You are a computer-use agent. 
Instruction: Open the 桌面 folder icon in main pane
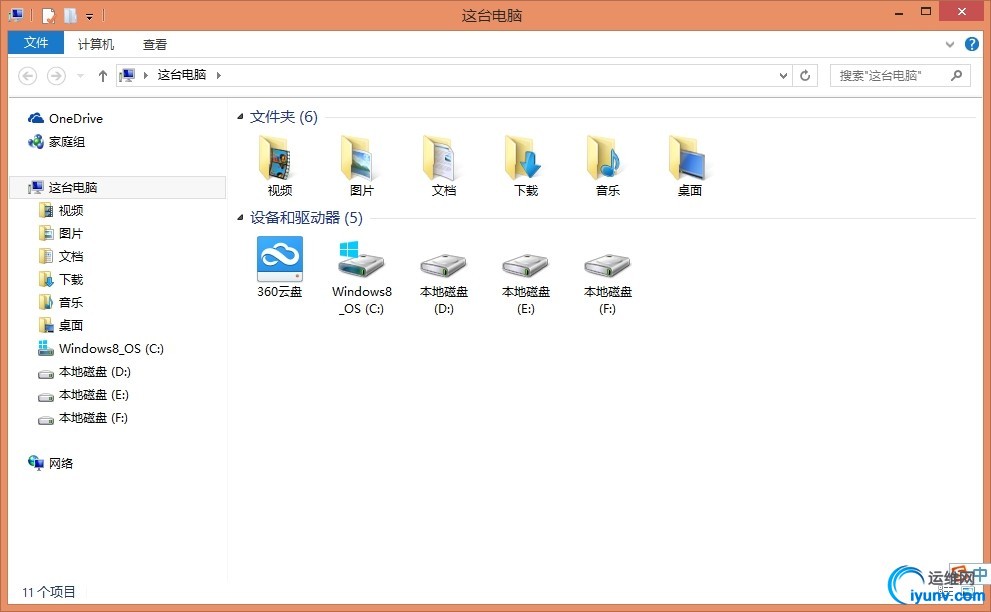[690, 157]
